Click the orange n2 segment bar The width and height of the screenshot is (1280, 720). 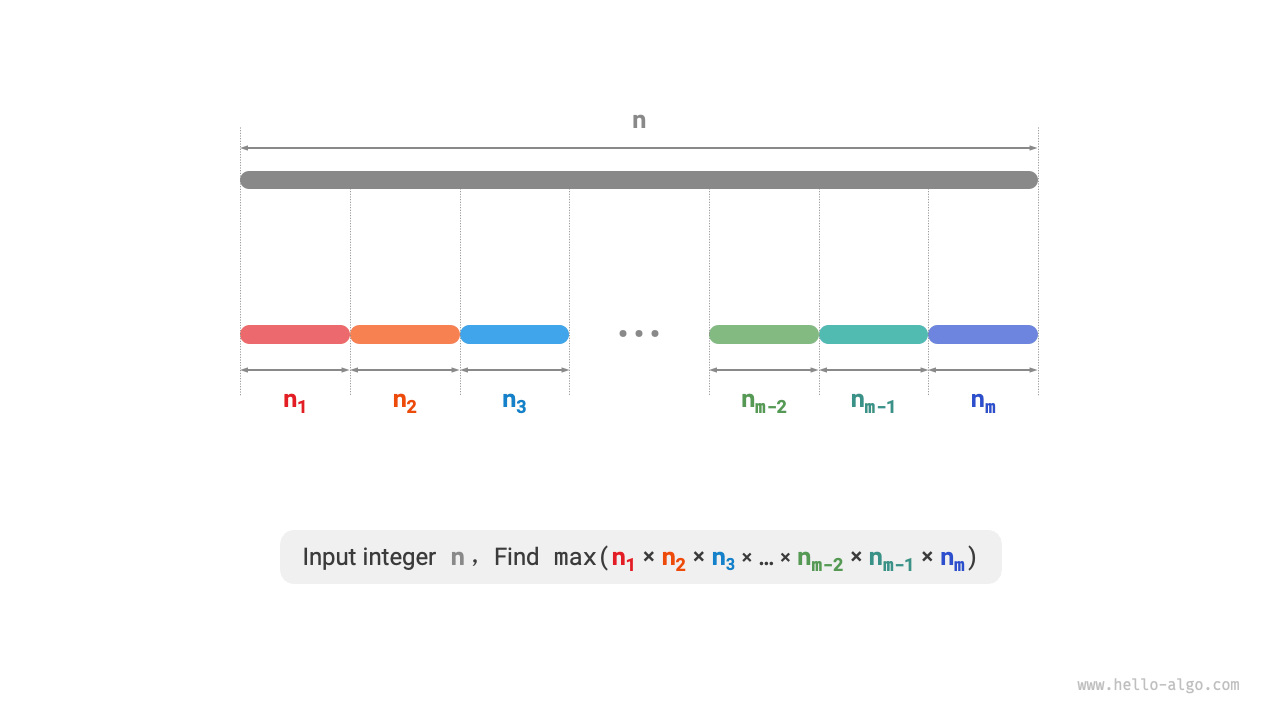coord(405,334)
